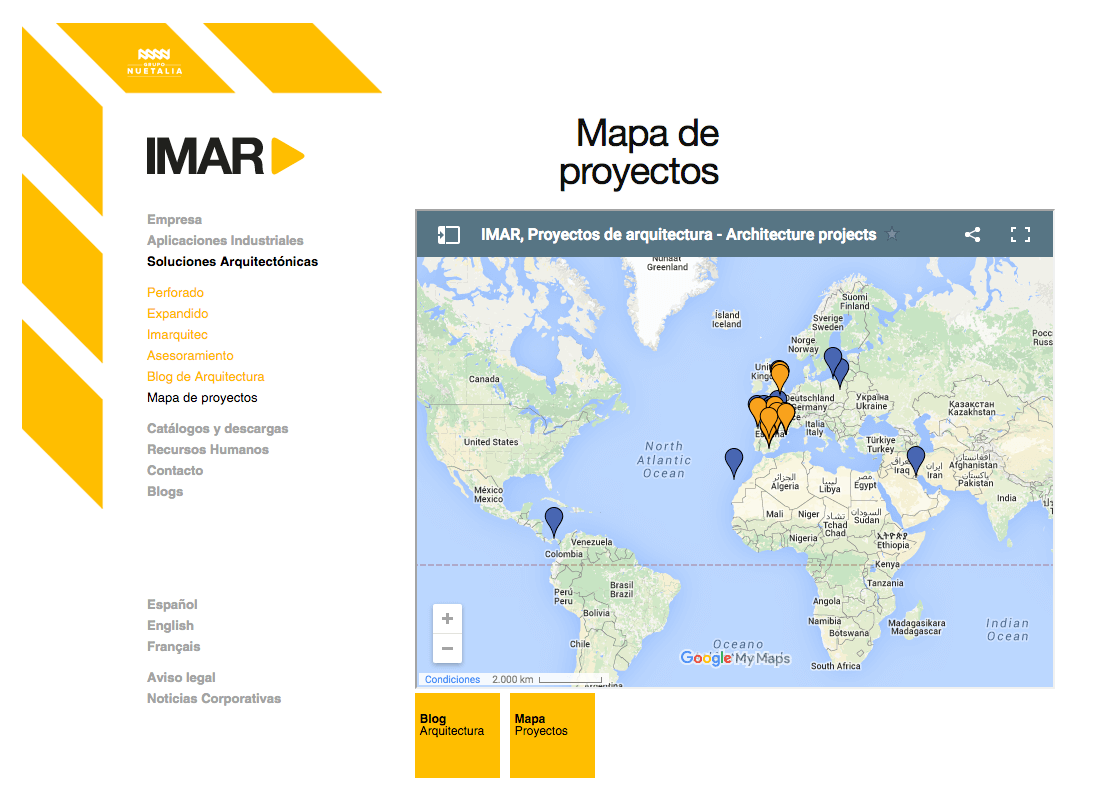The image size is (1093, 802).
Task: Click the blue pin near Colombia
Action: click(553, 520)
